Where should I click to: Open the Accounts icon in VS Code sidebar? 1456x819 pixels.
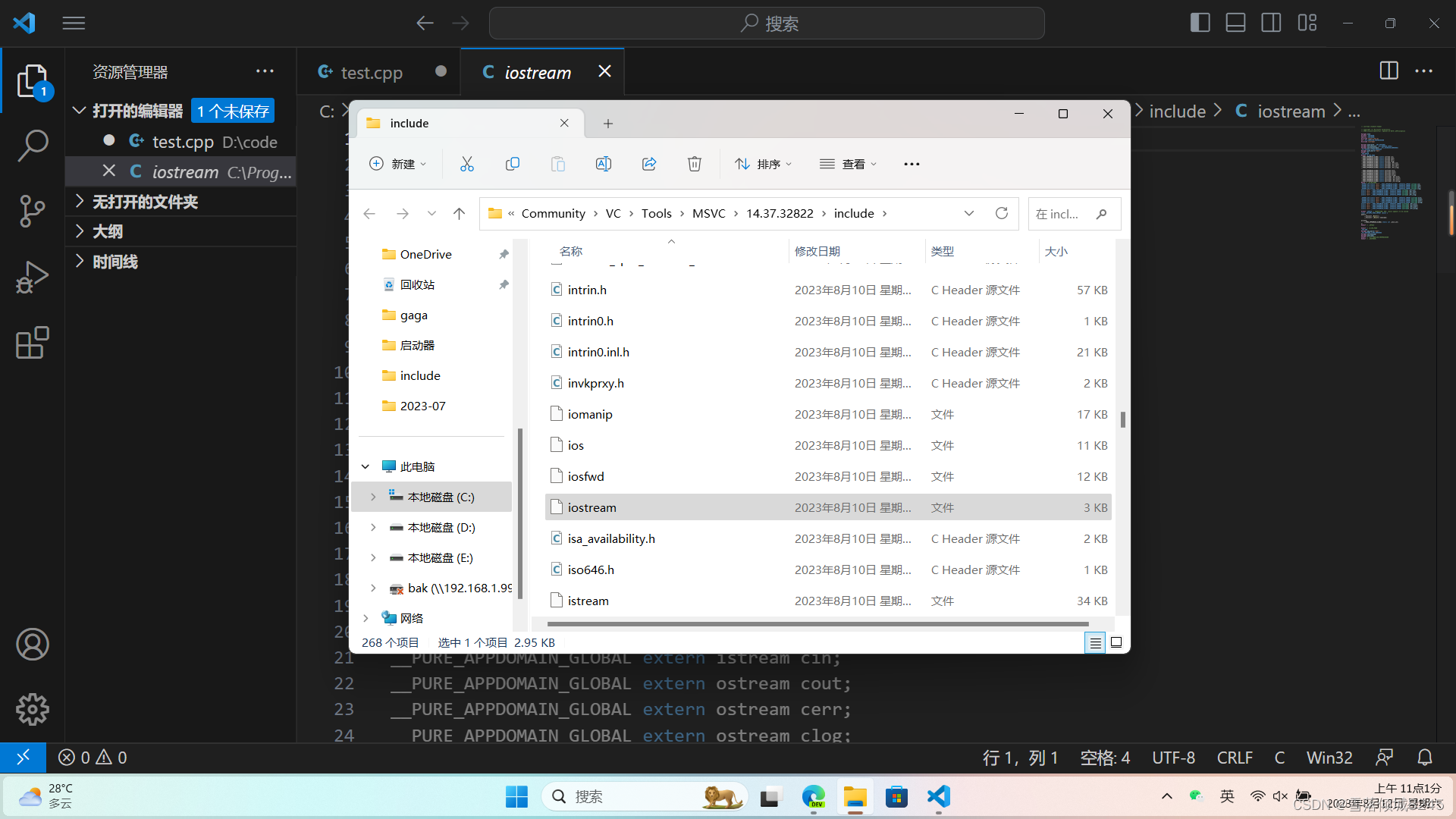[32, 644]
